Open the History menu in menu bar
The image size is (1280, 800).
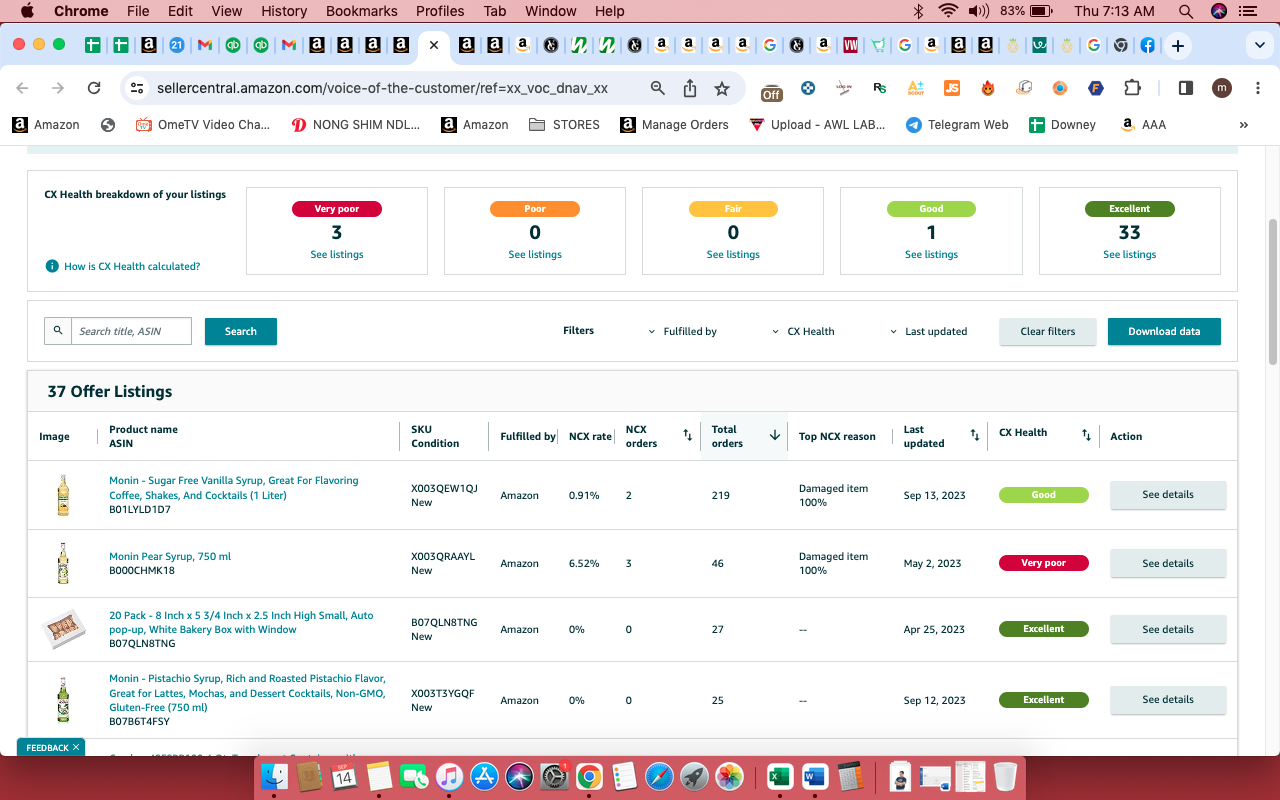(x=284, y=11)
